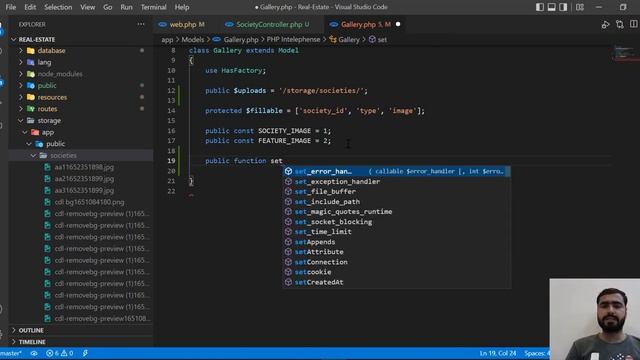This screenshot has width=640, height=360.
Task: Open the Help menu
Action: pos(182,7)
